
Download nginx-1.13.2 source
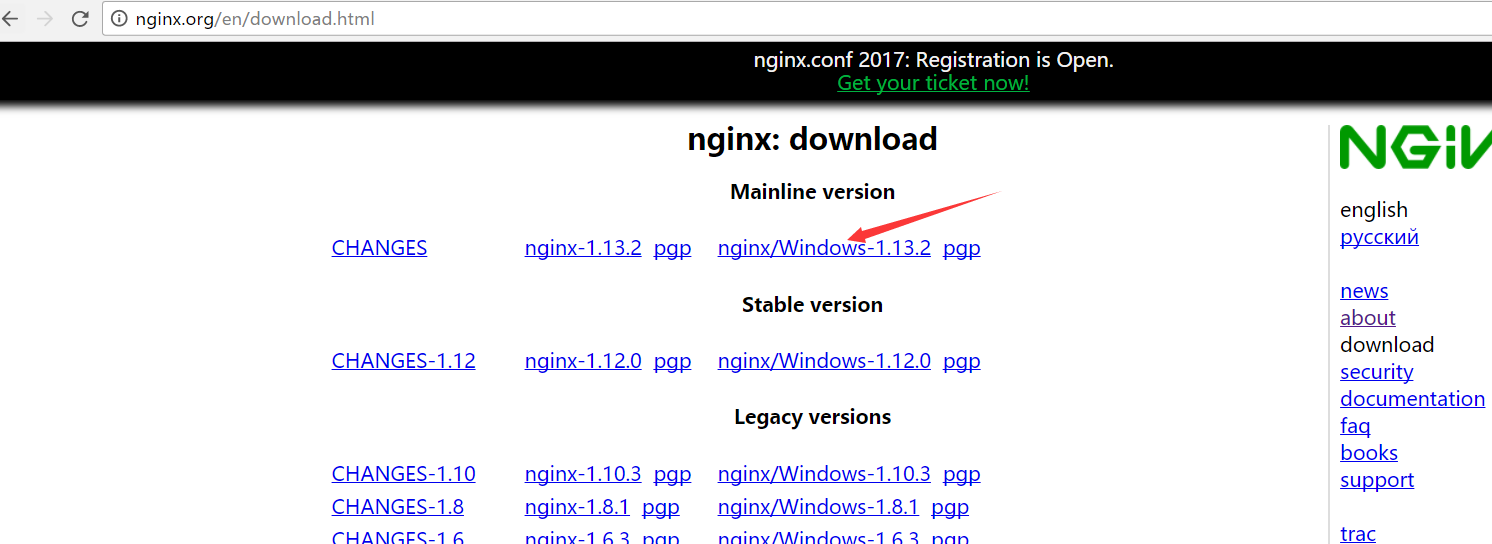[x=583, y=248]
